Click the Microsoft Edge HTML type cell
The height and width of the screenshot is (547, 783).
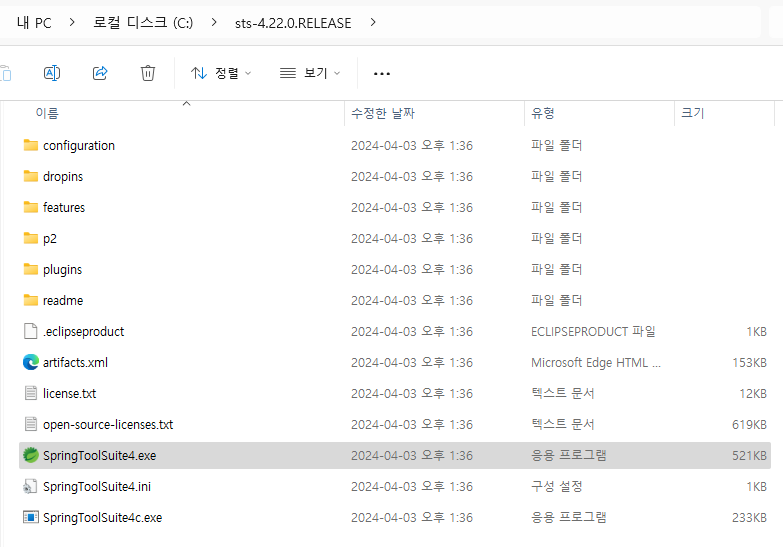click(596, 363)
